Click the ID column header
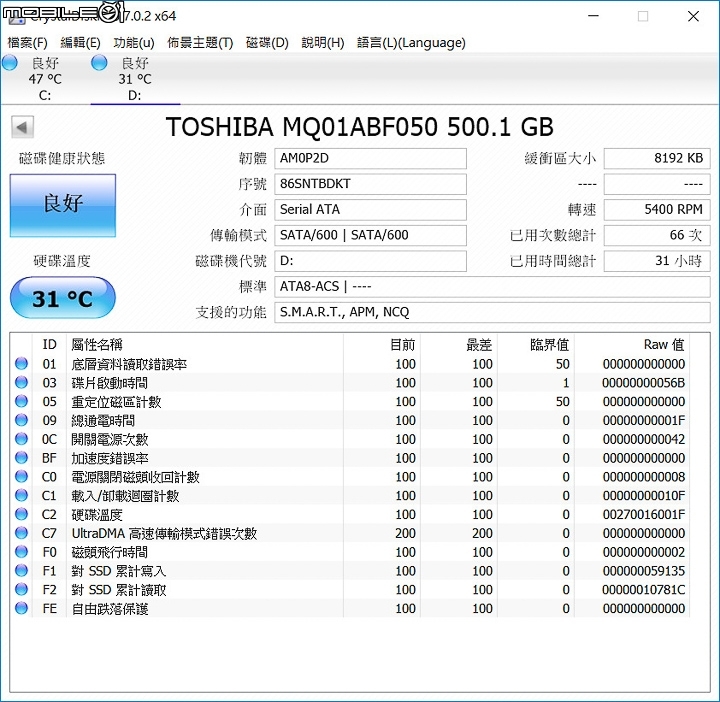This screenshot has width=720, height=702. [x=50, y=344]
